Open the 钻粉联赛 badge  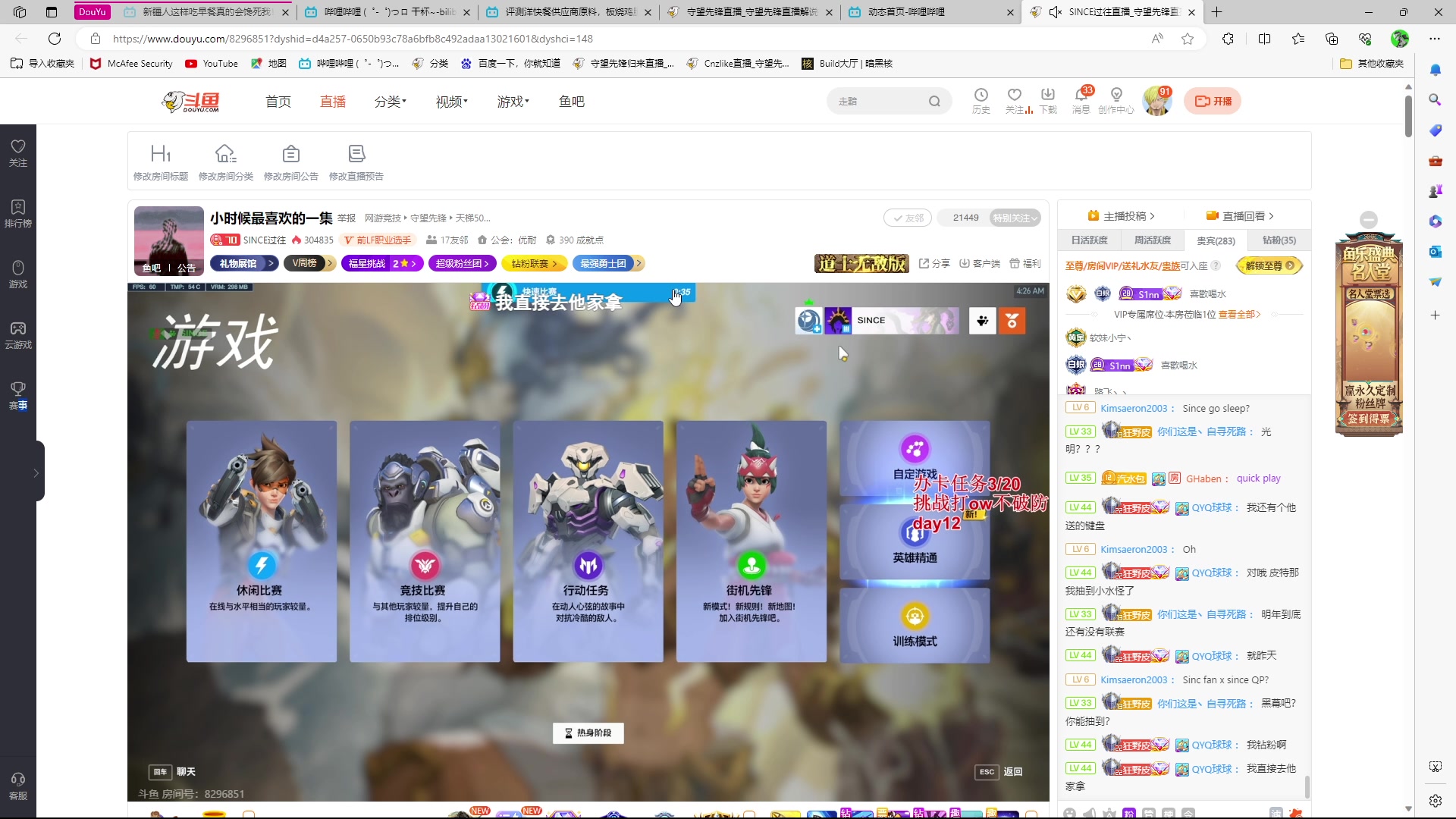point(535,263)
